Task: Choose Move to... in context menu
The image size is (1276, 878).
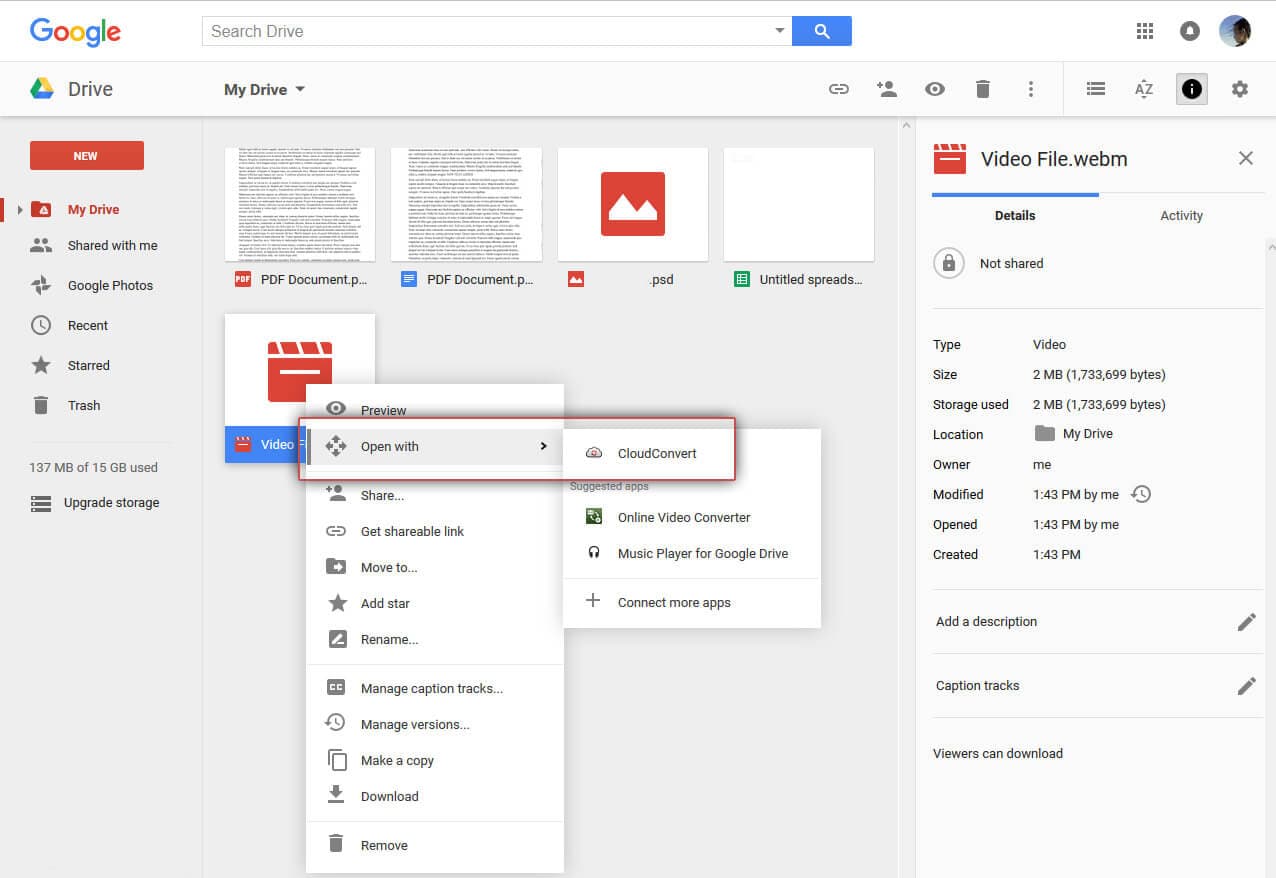Action: (435, 568)
